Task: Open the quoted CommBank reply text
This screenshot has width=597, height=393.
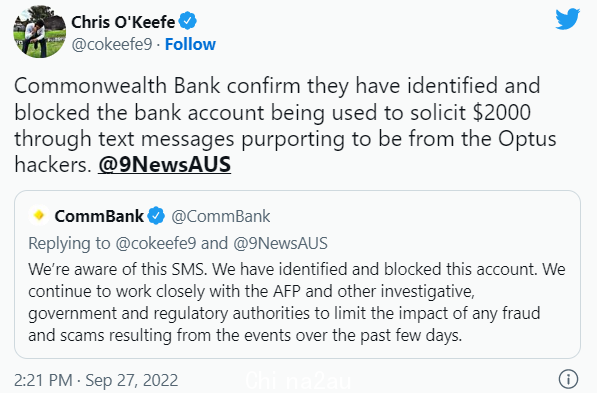Action: 297,302
